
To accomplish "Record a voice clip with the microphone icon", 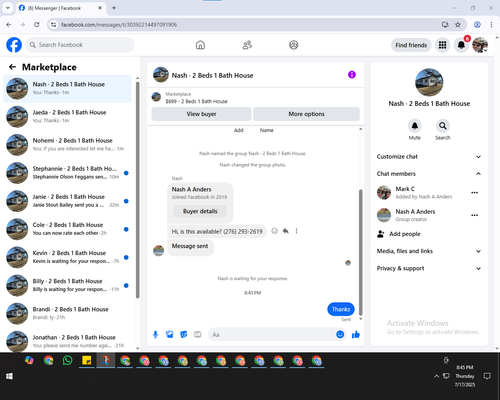I will tap(155, 334).
